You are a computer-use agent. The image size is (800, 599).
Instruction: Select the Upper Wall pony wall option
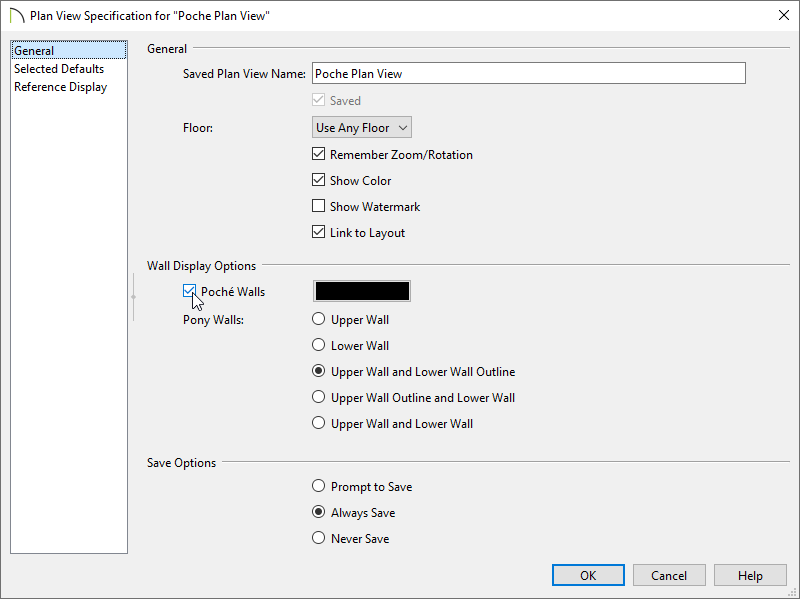(318, 319)
